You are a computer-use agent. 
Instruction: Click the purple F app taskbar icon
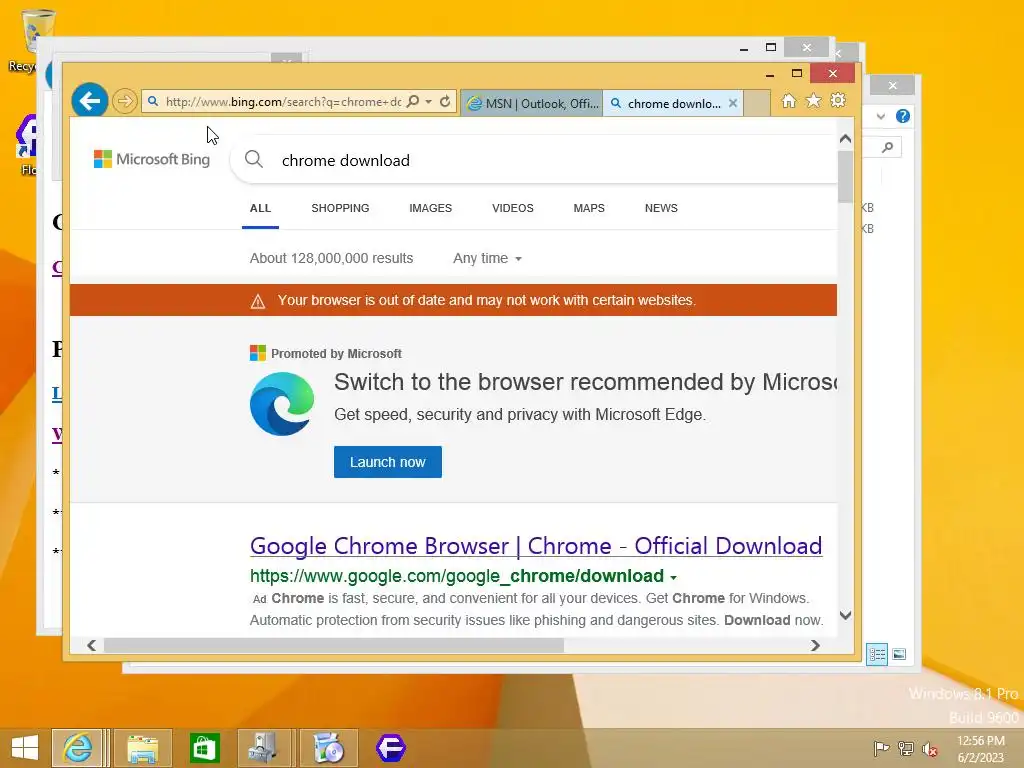(391, 748)
